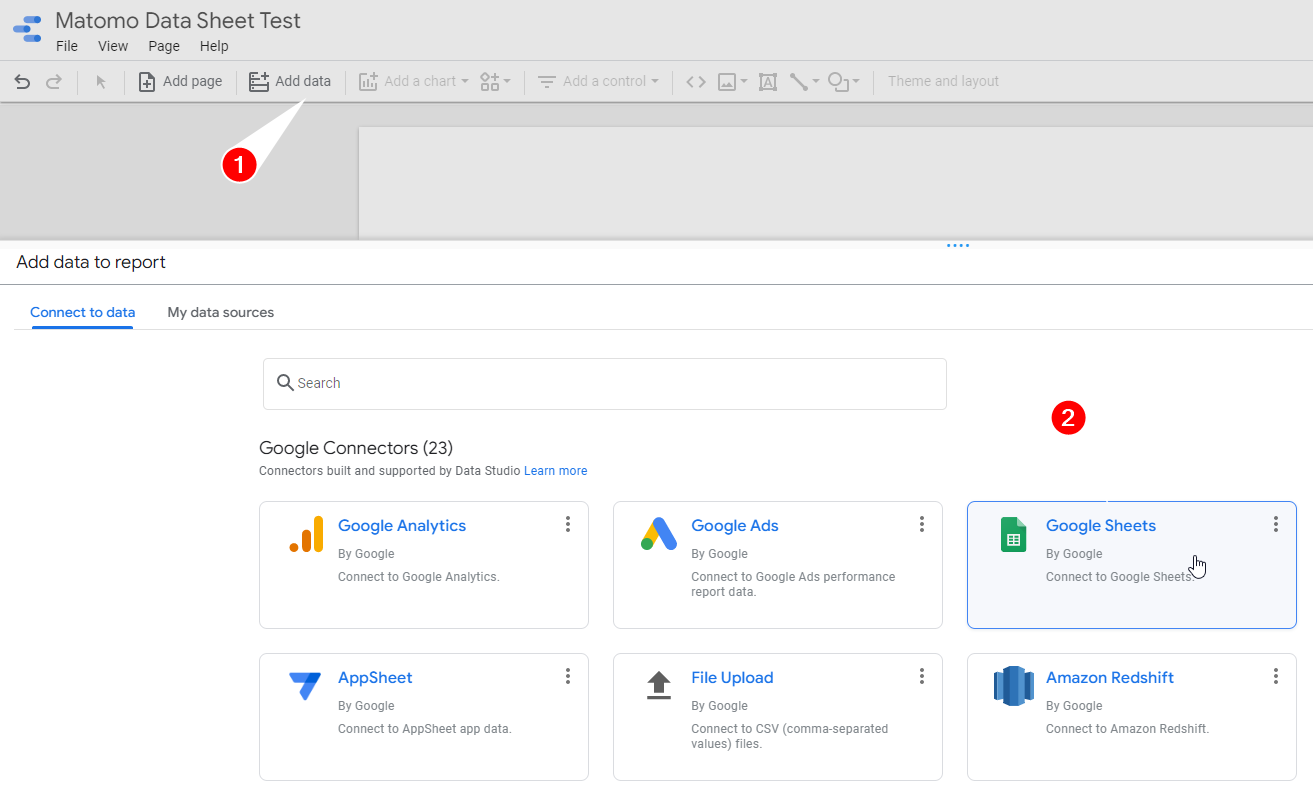Open the File menu
Screen dimensions: 1313x791
67,46
